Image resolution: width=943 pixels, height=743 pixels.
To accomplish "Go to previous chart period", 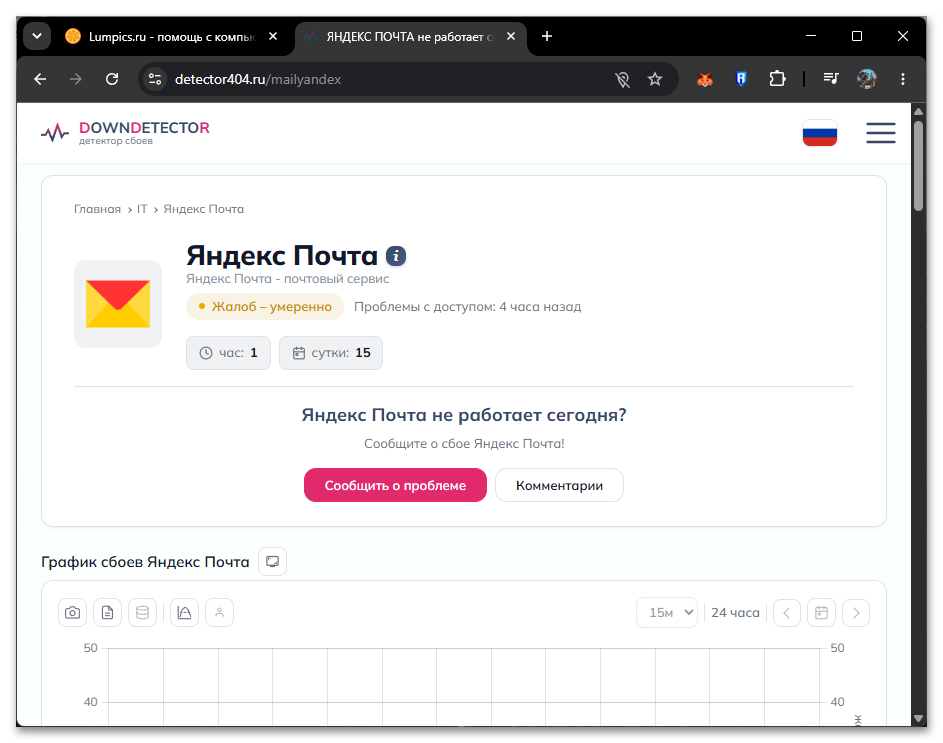I will tap(787, 613).
